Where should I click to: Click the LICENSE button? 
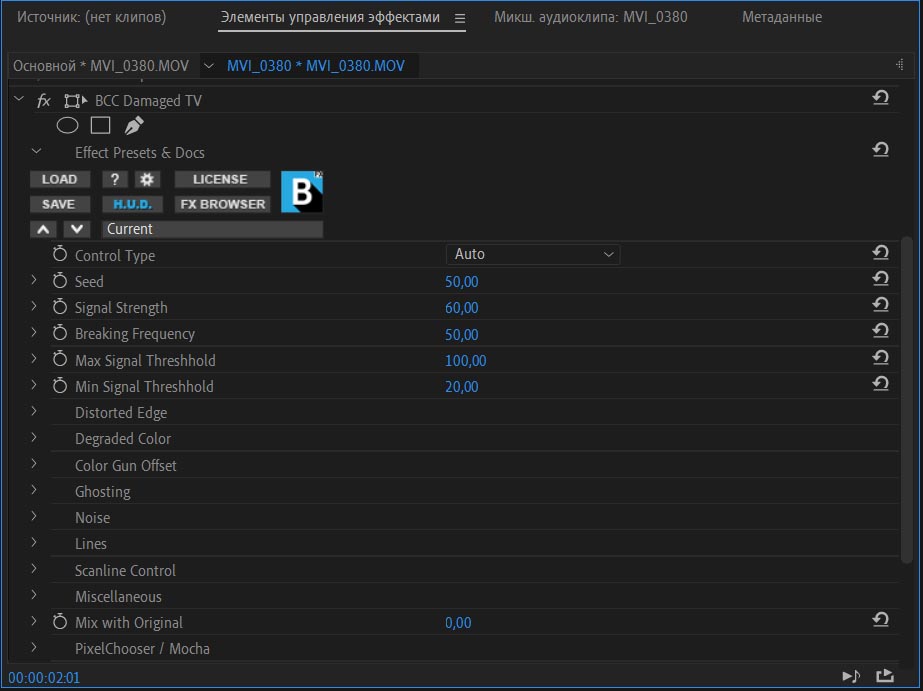coord(222,179)
